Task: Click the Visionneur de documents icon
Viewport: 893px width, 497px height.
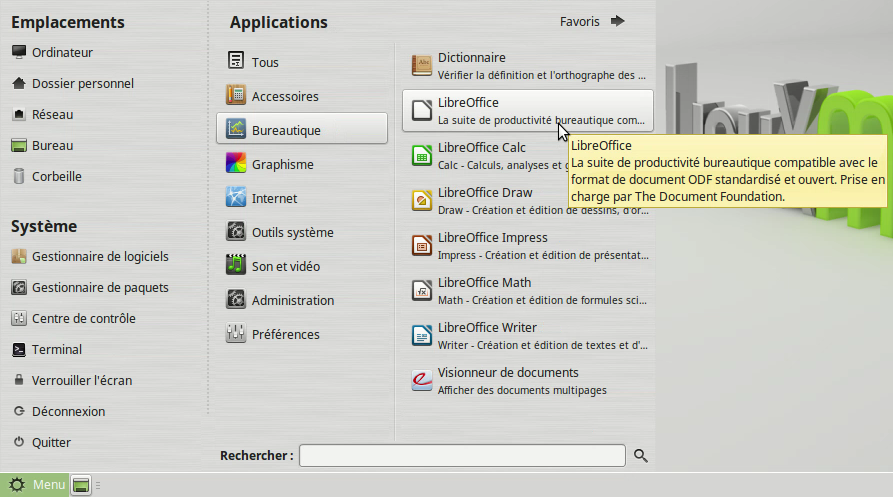Action: [421, 380]
